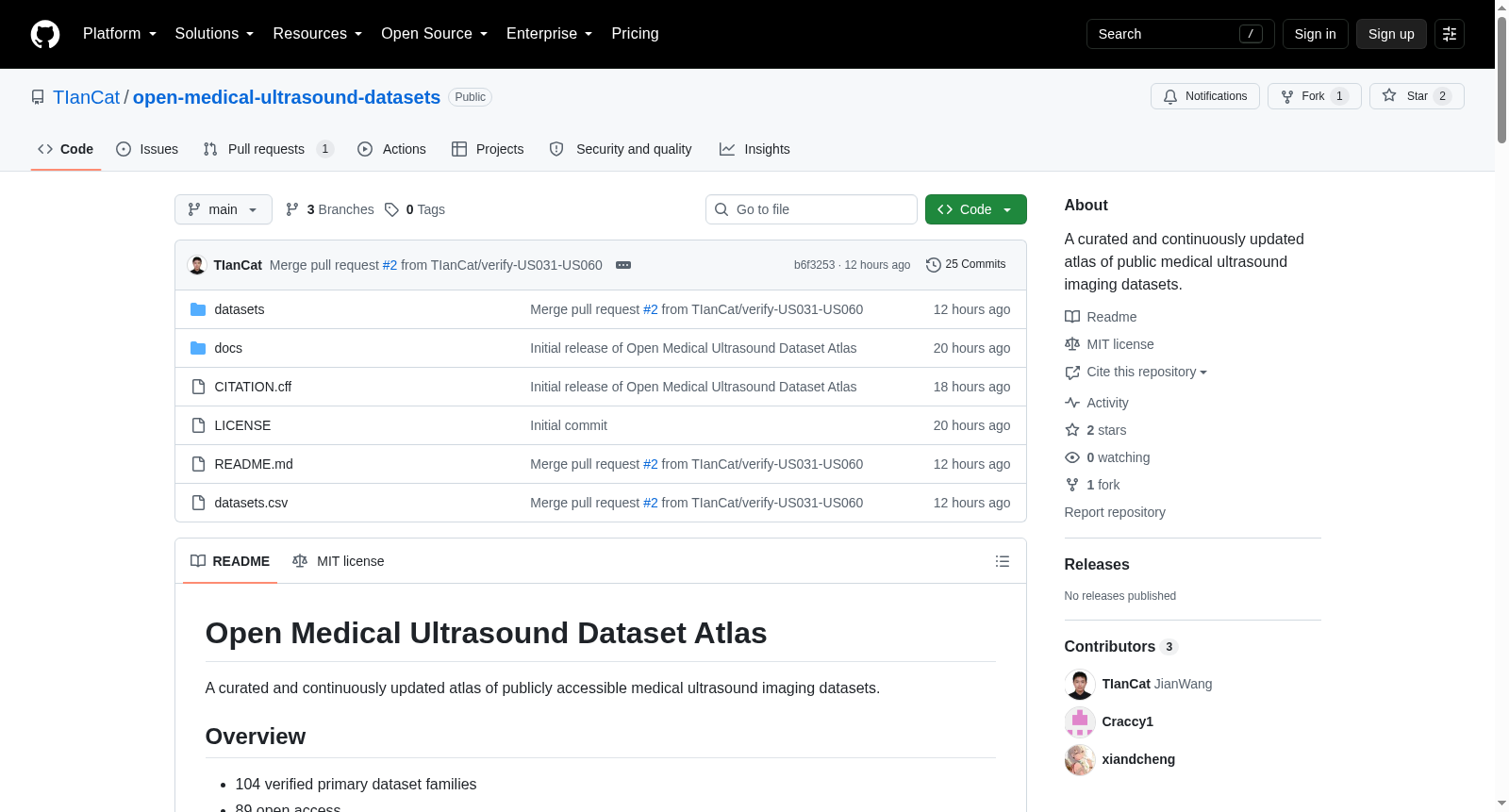
Task: Open TIanCat contributor avatar
Action: click(1080, 684)
